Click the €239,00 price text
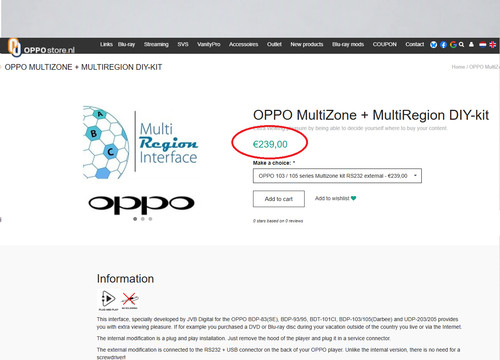The width and height of the screenshot is (500, 360). pyautogui.click(x=270, y=144)
